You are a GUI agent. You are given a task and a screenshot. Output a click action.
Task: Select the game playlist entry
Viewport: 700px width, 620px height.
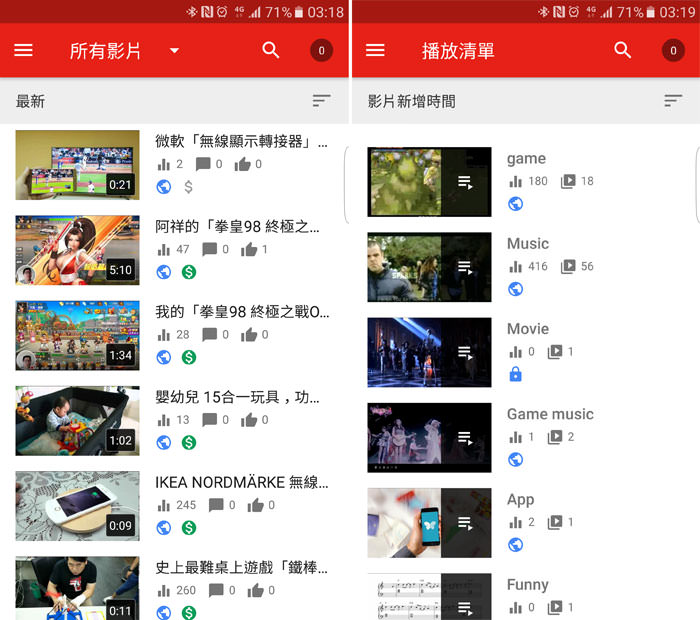click(x=526, y=158)
